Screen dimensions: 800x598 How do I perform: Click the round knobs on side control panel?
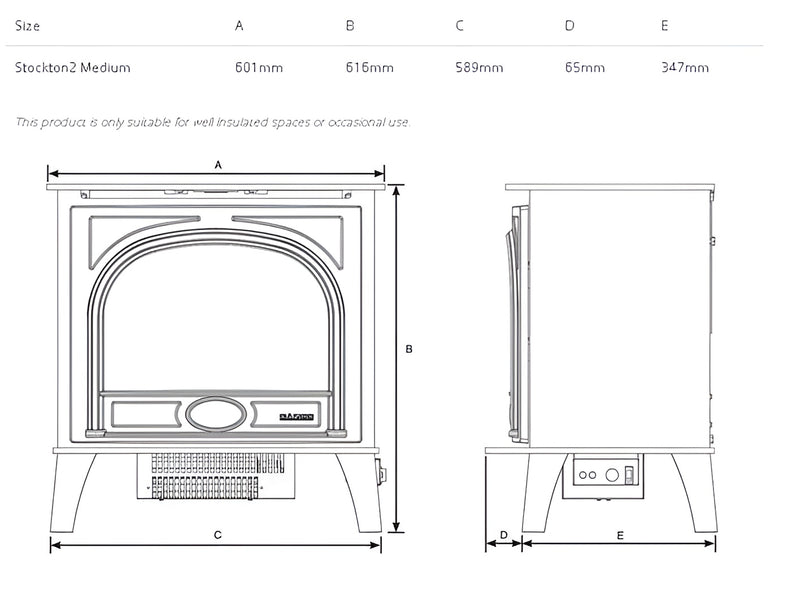click(x=590, y=476)
